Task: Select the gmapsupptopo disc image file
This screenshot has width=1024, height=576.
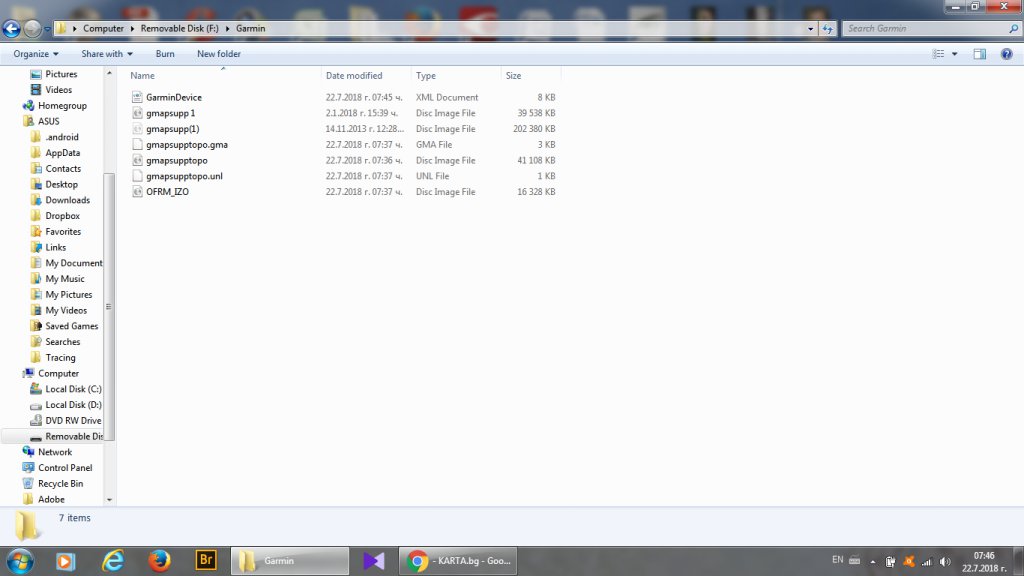Action: click(x=176, y=160)
